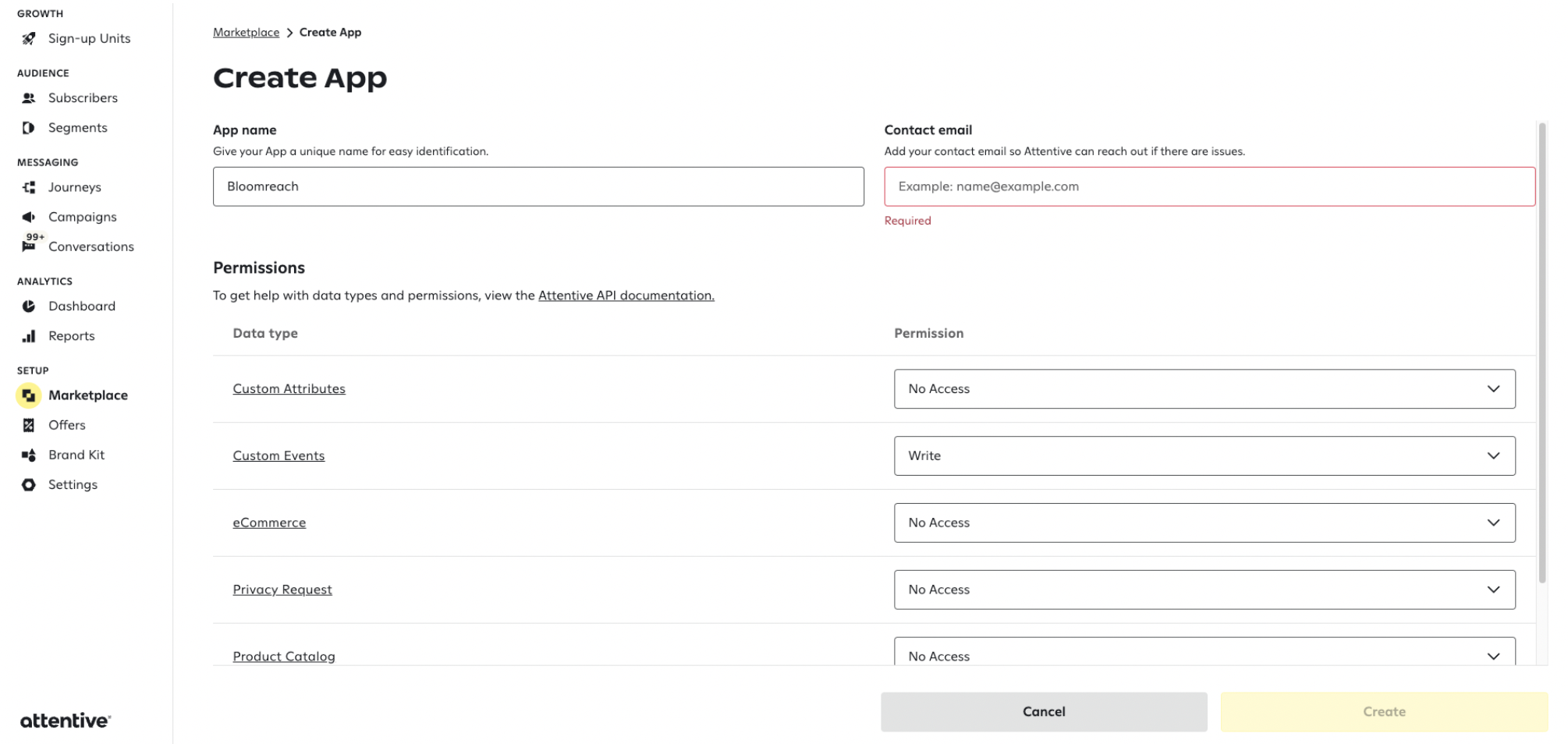This screenshot has width=1568, height=744.
Task: Click the Settings gear icon
Action: (29, 484)
